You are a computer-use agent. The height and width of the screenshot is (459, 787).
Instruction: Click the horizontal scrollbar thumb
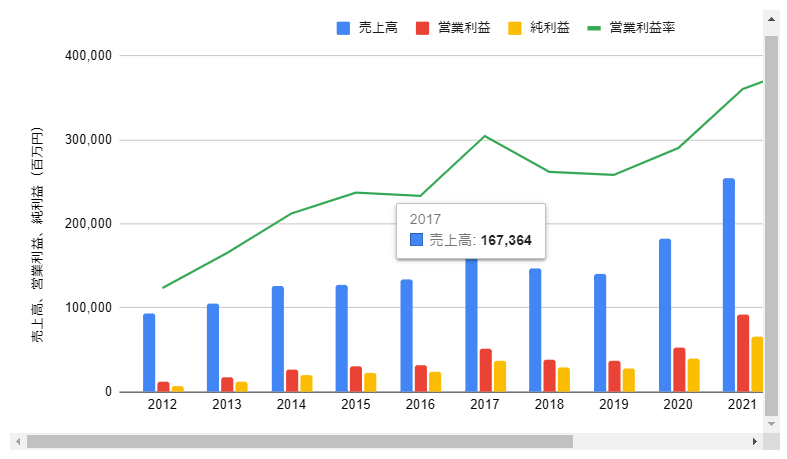(x=300, y=441)
